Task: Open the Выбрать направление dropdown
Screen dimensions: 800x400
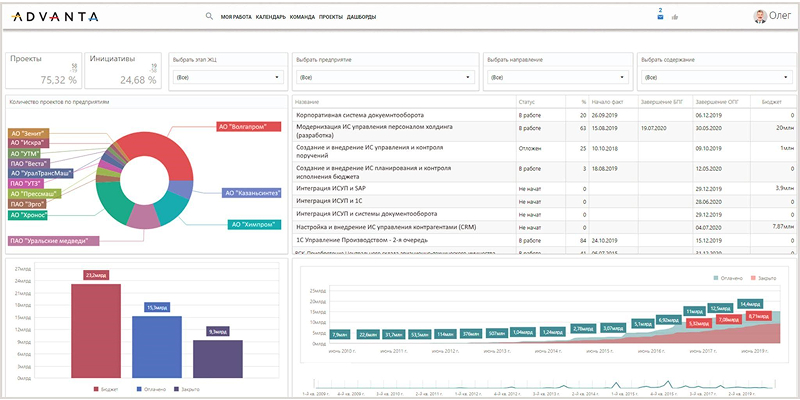Action: point(555,76)
